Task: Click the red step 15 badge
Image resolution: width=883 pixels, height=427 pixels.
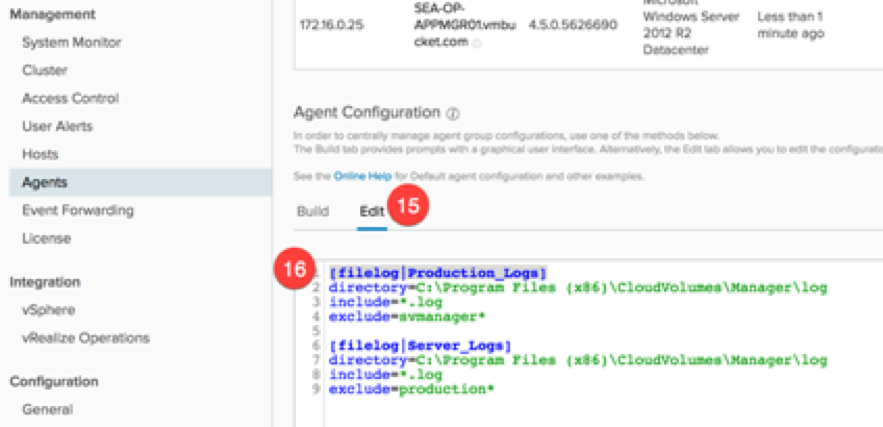Action: [407, 207]
